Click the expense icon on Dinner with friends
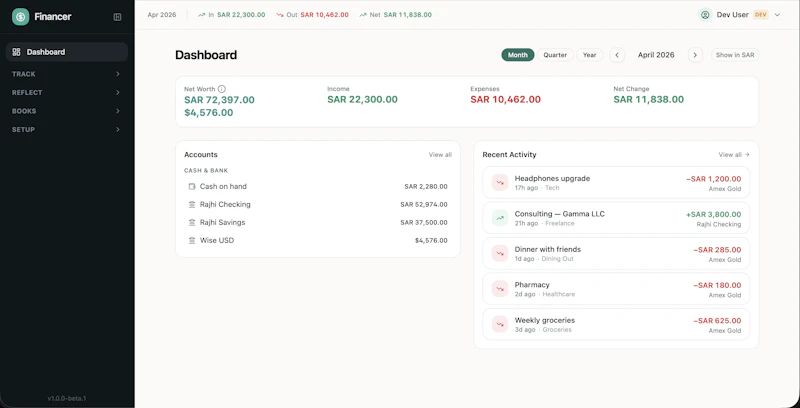The width and height of the screenshot is (800, 408). click(x=500, y=253)
